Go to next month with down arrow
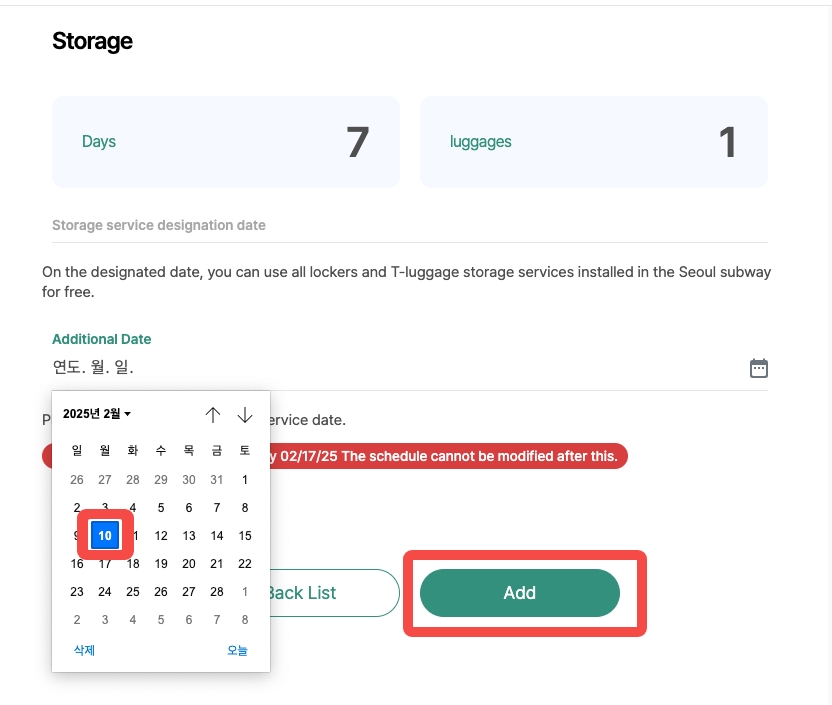 point(245,415)
